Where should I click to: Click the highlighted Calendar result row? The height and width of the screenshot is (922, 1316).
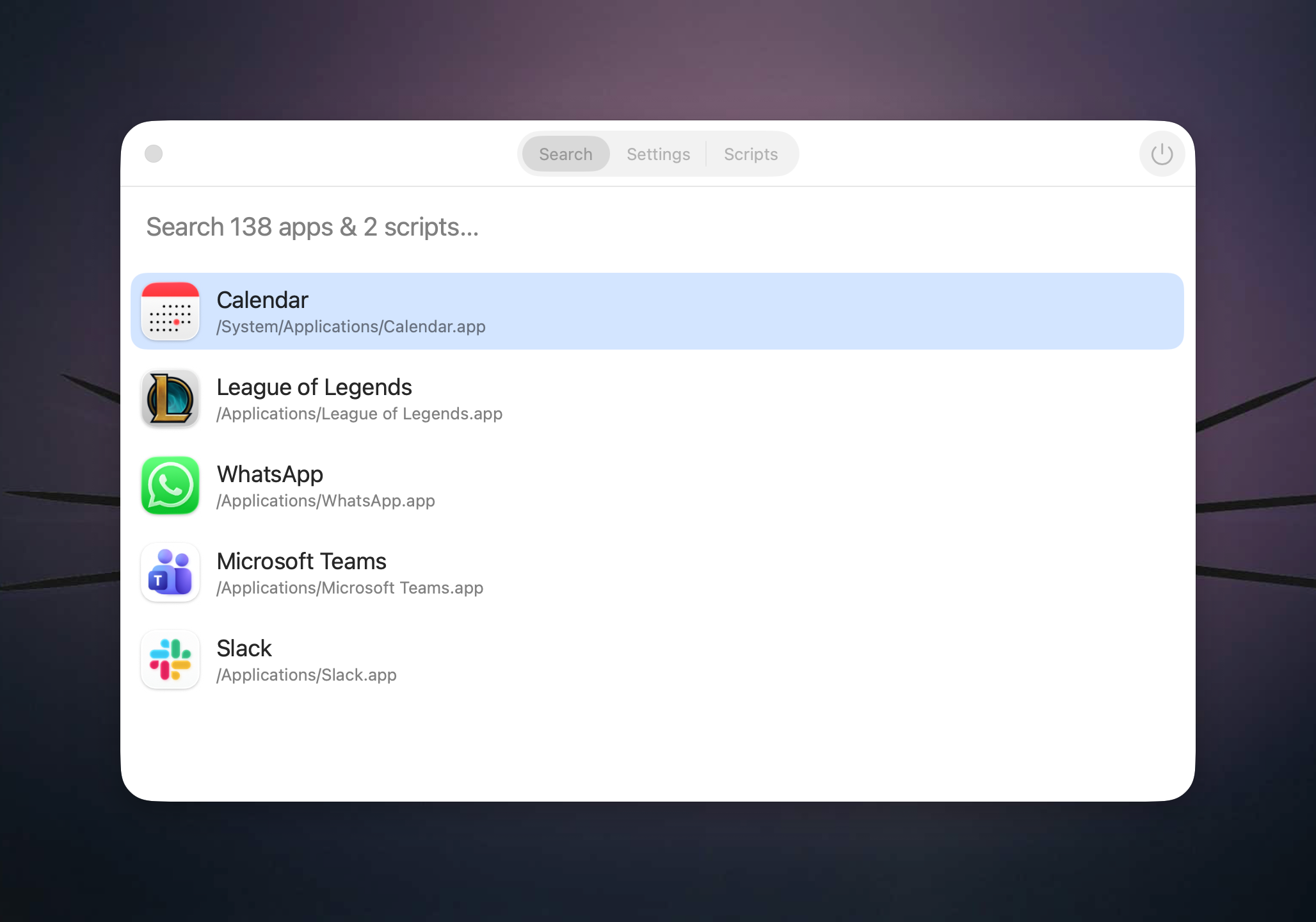[x=655, y=311]
